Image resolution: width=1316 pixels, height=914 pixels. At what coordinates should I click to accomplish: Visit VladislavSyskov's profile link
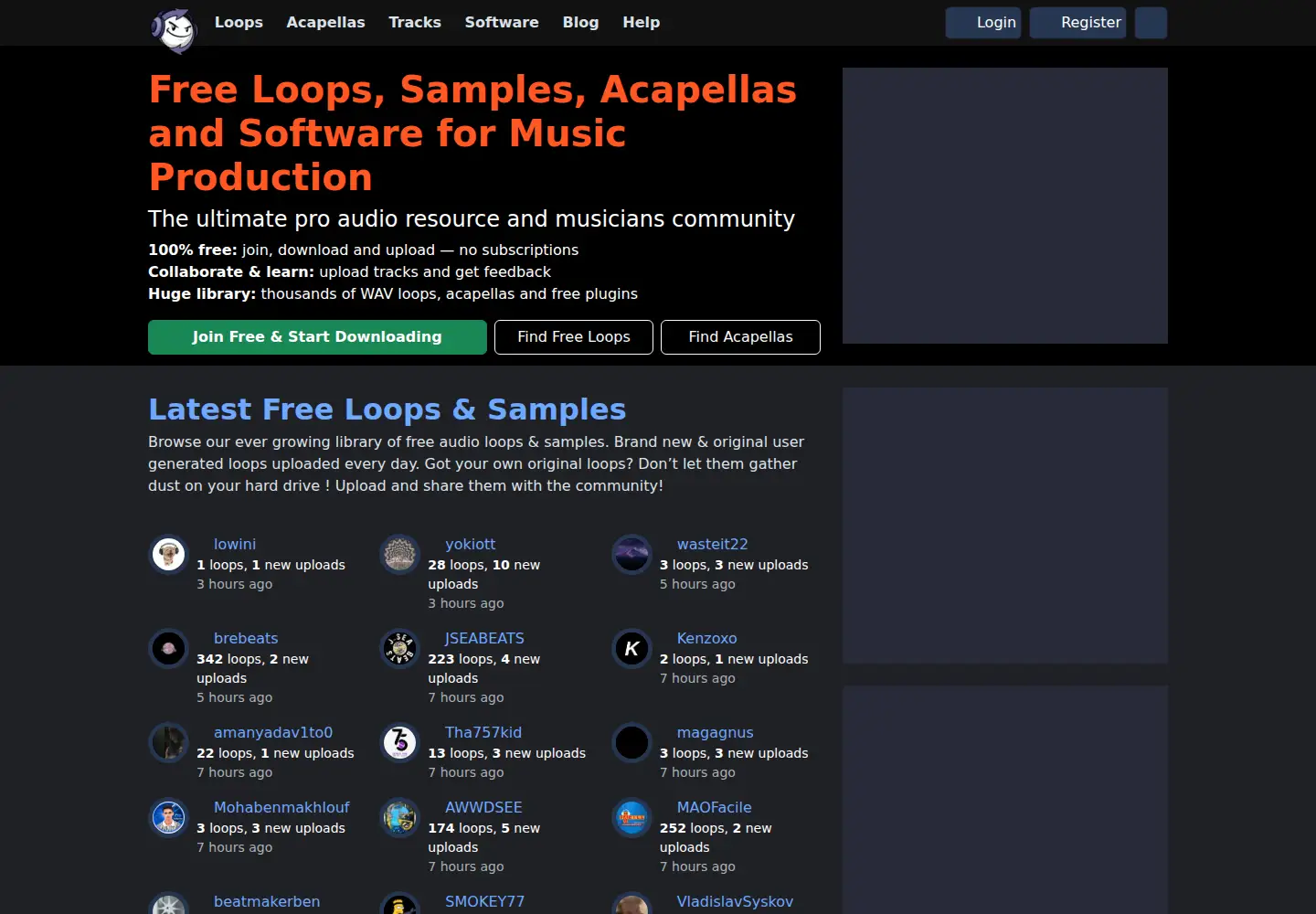coord(735,901)
